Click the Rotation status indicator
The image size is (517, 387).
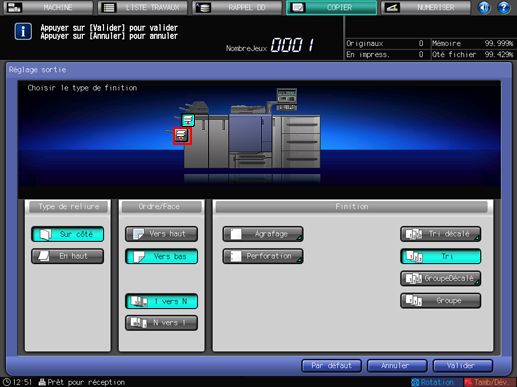(x=433, y=382)
